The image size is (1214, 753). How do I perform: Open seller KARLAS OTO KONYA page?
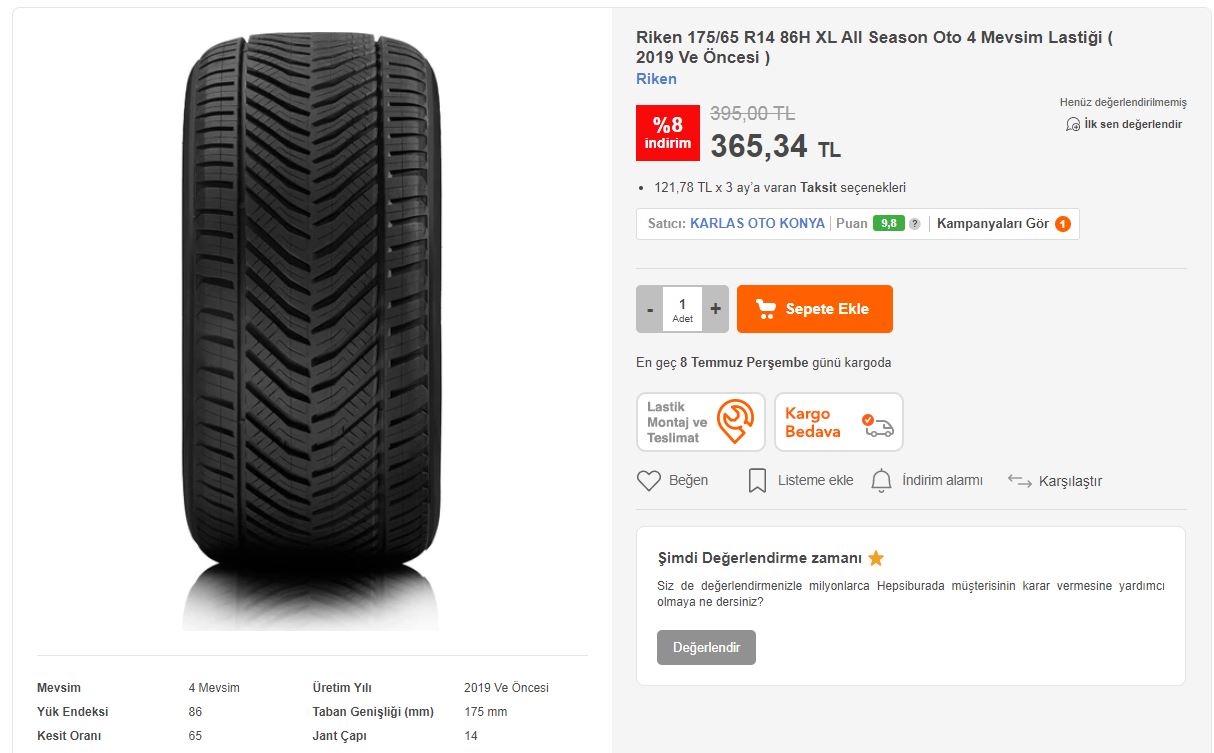(757, 223)
